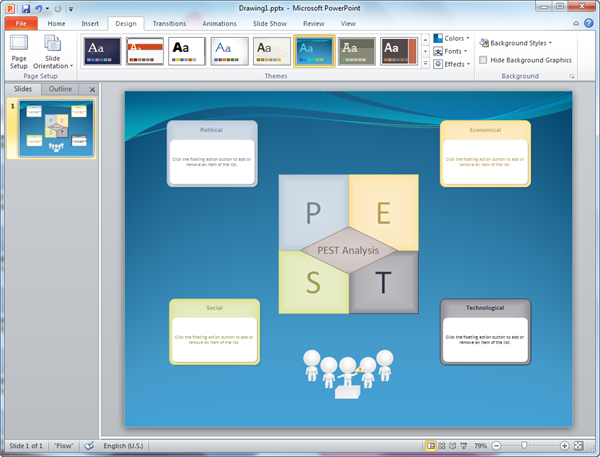This screenshot has width=600, height=457.
Task: Open the Review ribbon tab
Action: click(x=314, y=23)
